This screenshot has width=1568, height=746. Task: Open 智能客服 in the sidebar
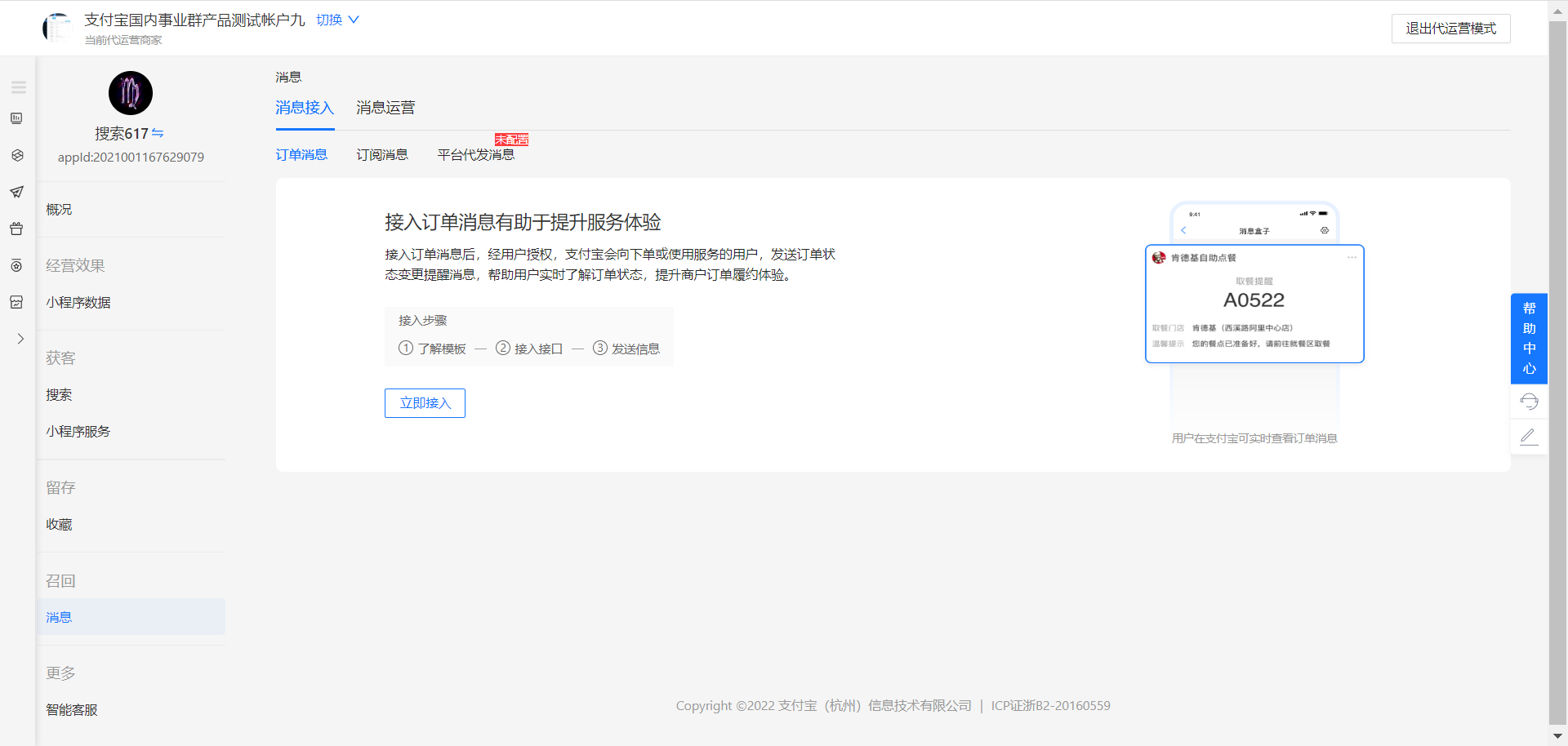72,710
